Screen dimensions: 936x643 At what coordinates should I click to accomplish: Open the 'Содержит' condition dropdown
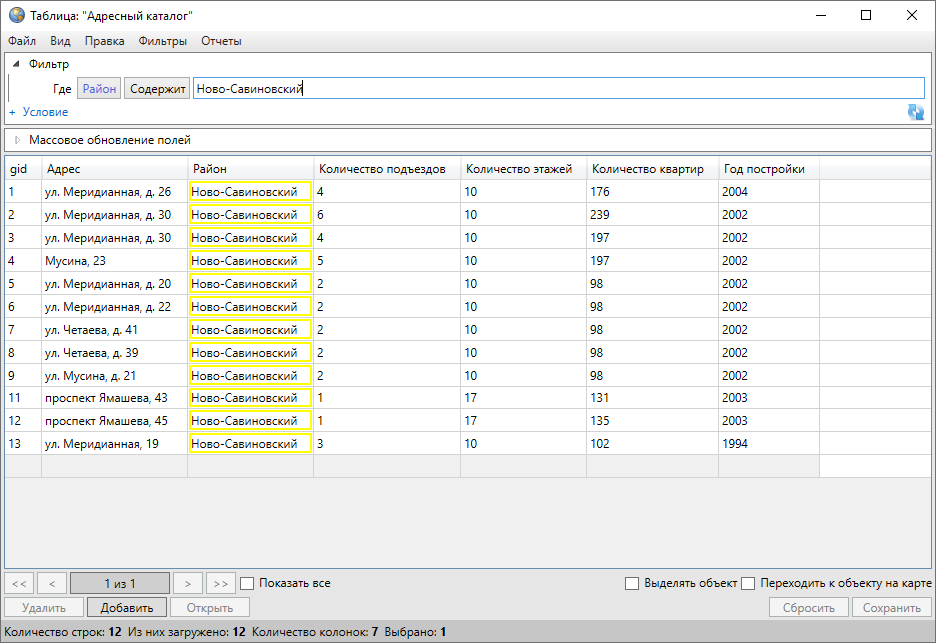[x=158, y=89]
